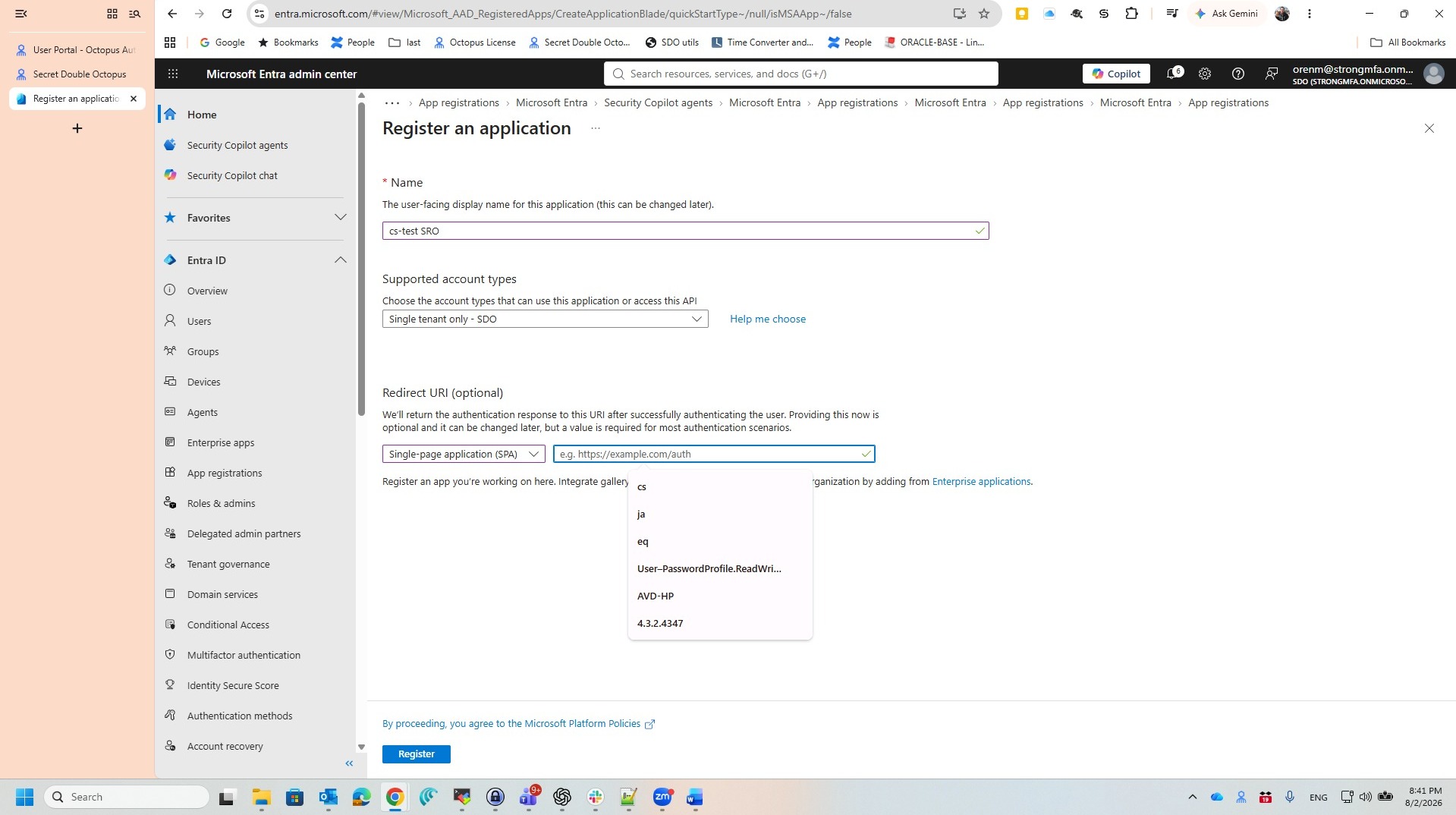Pick the AVD-HP autofill suggestion
1456x815 pixels.
[720, 596]
